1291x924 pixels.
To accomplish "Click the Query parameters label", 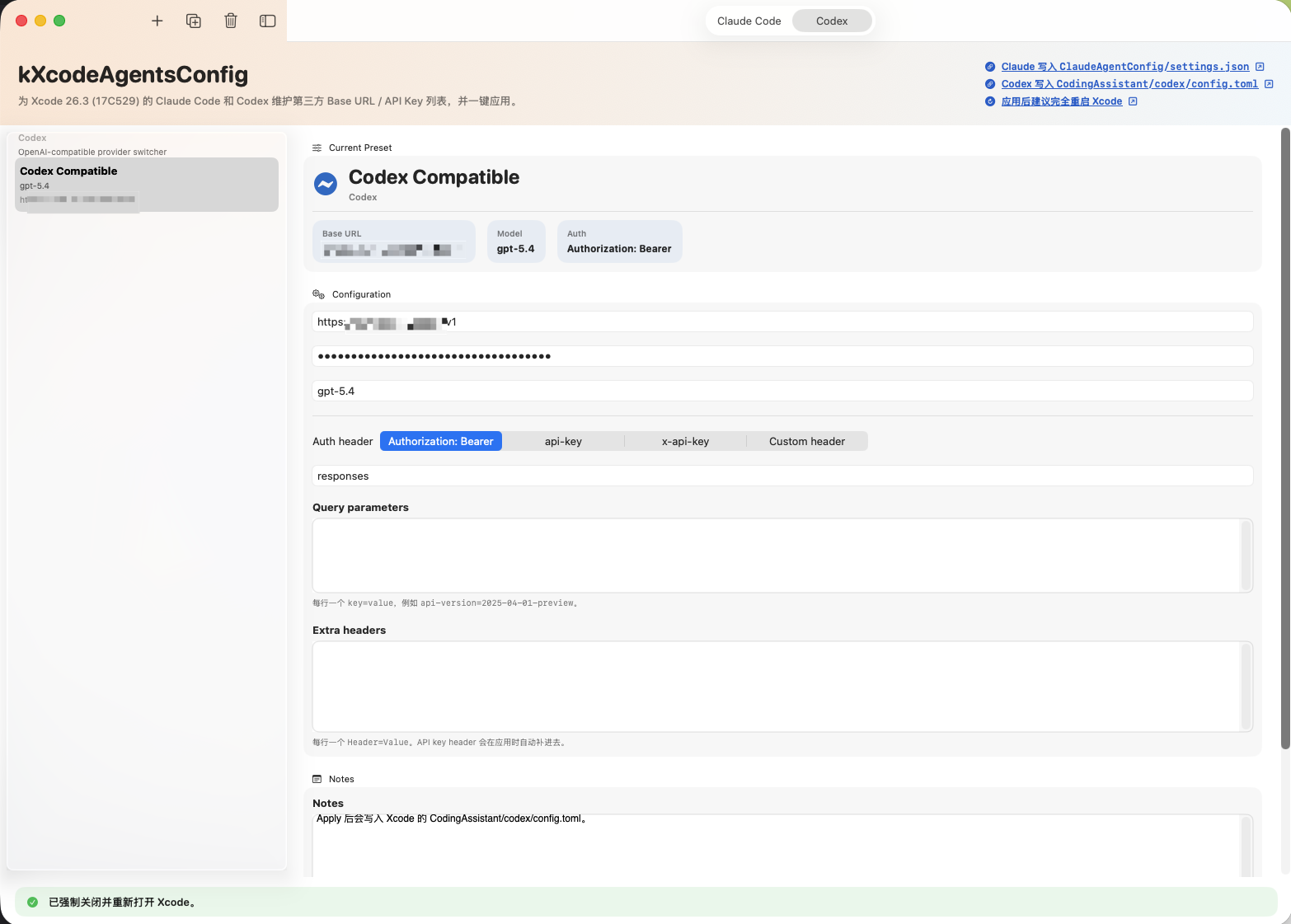I will coord(360,508).
